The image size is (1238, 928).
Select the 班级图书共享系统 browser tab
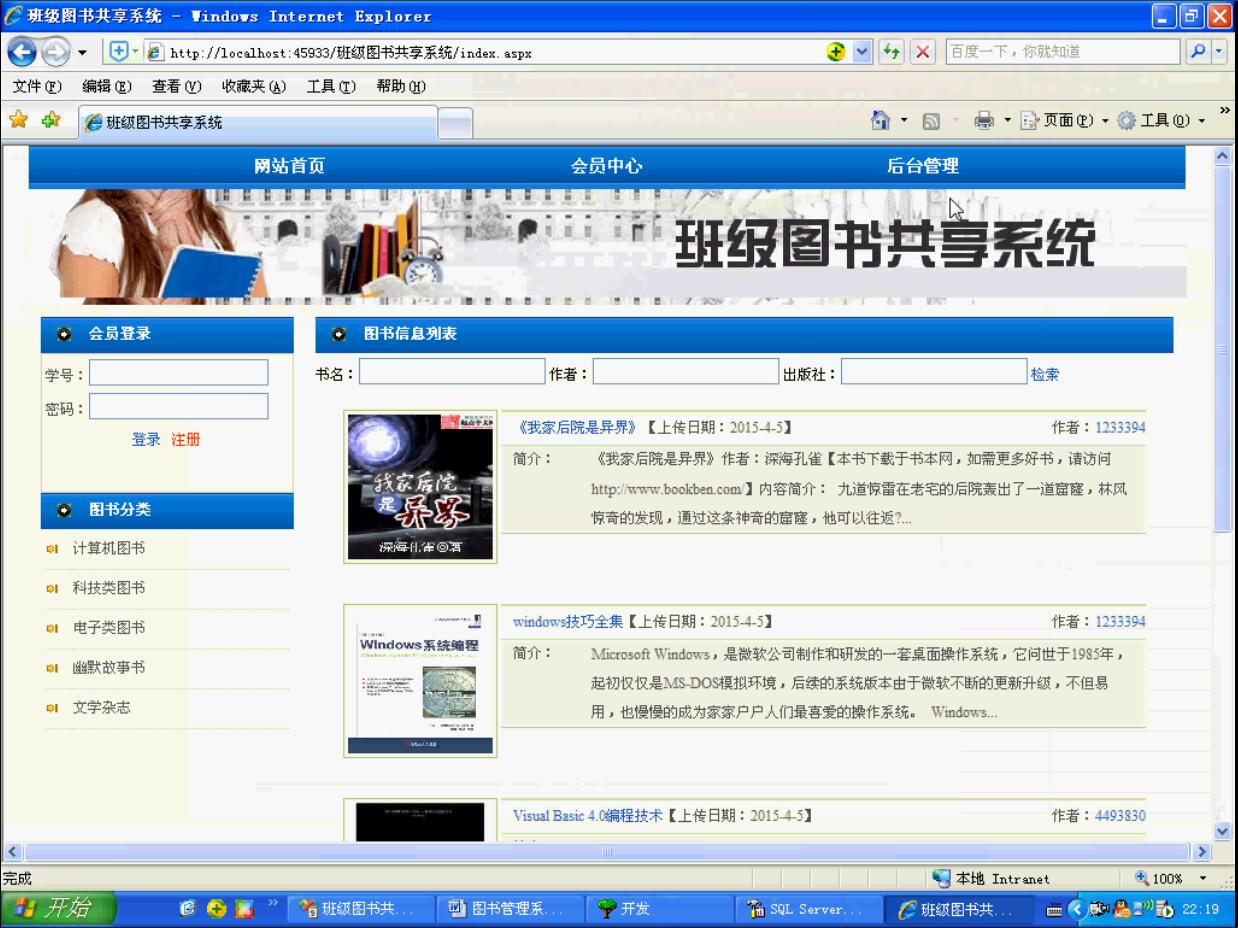[256, 123]
